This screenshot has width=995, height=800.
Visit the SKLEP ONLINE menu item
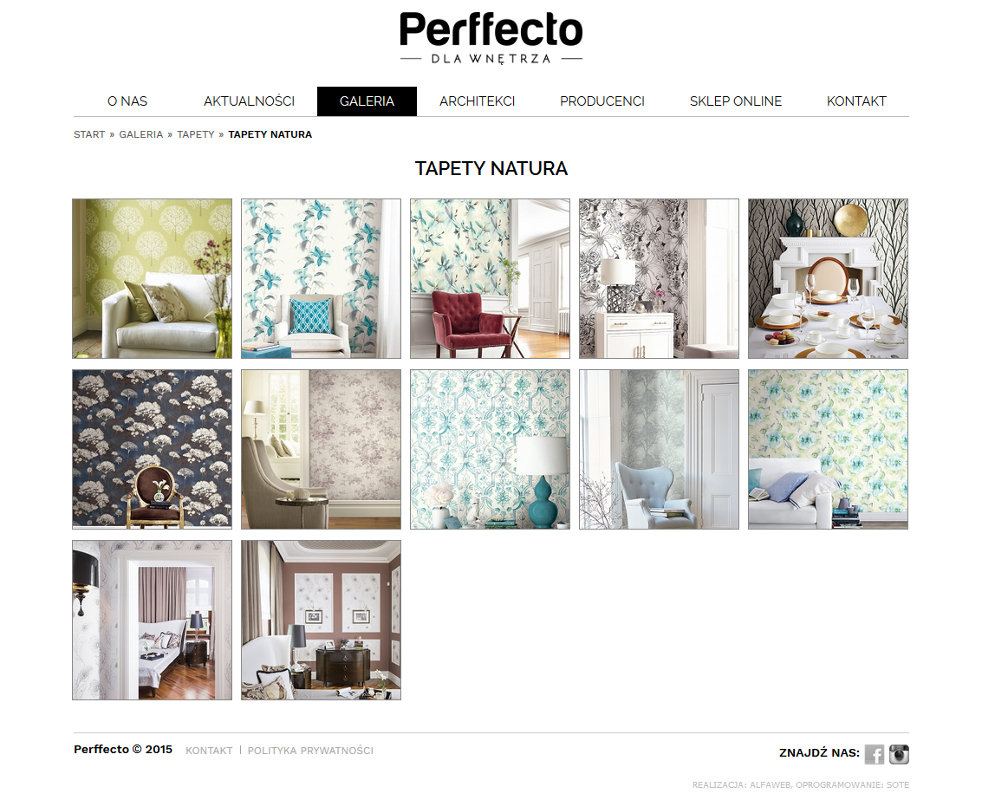(735, 101)
